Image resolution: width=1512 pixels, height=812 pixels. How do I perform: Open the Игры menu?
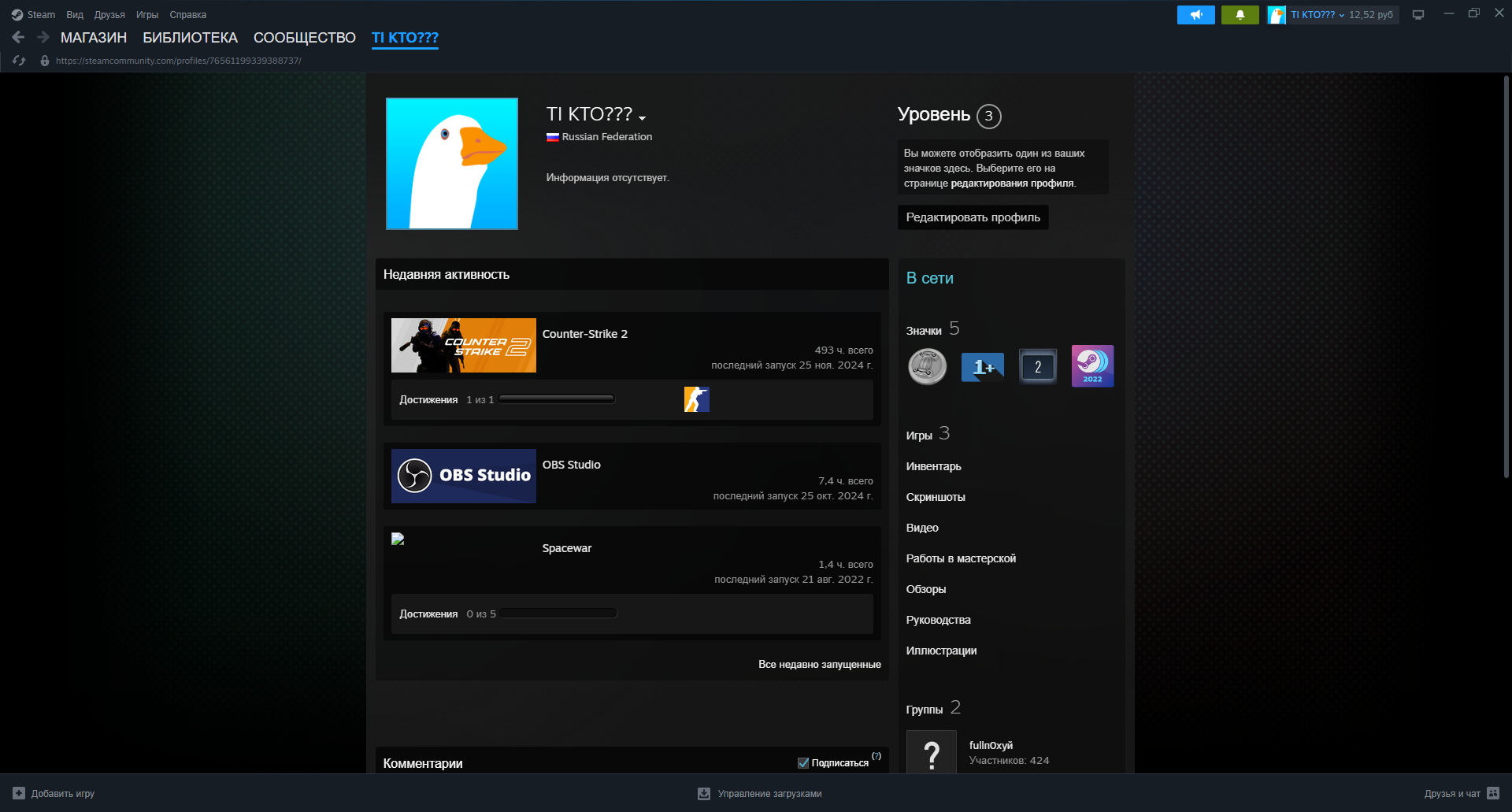[x=147, y=15]
